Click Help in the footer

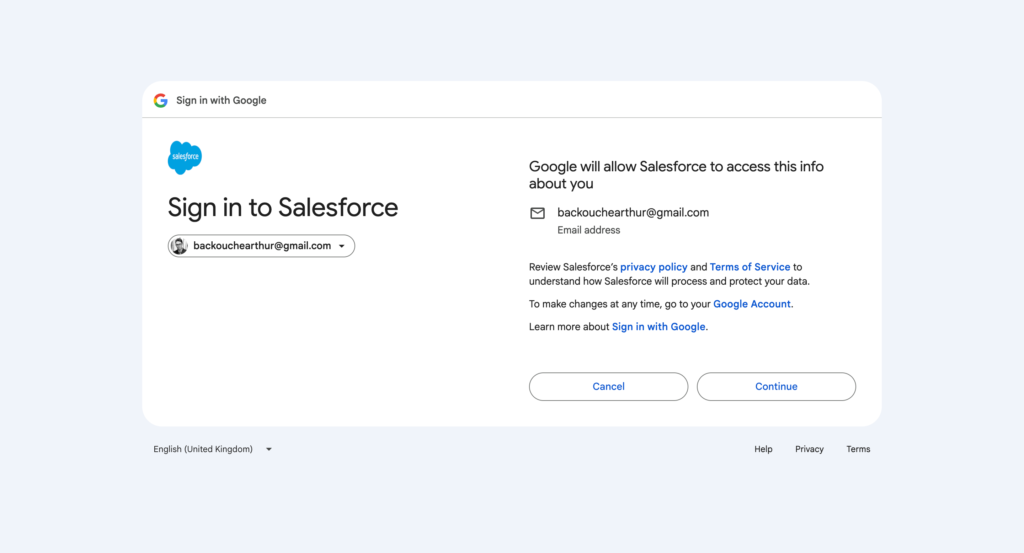(763, 449)
